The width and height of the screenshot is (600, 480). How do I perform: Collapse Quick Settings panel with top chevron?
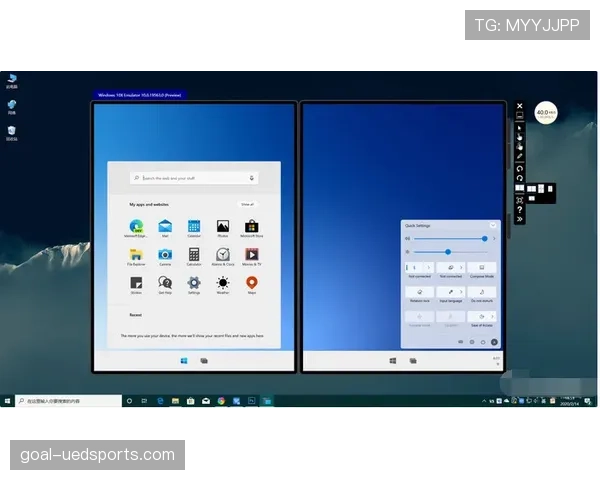[493, 225]
